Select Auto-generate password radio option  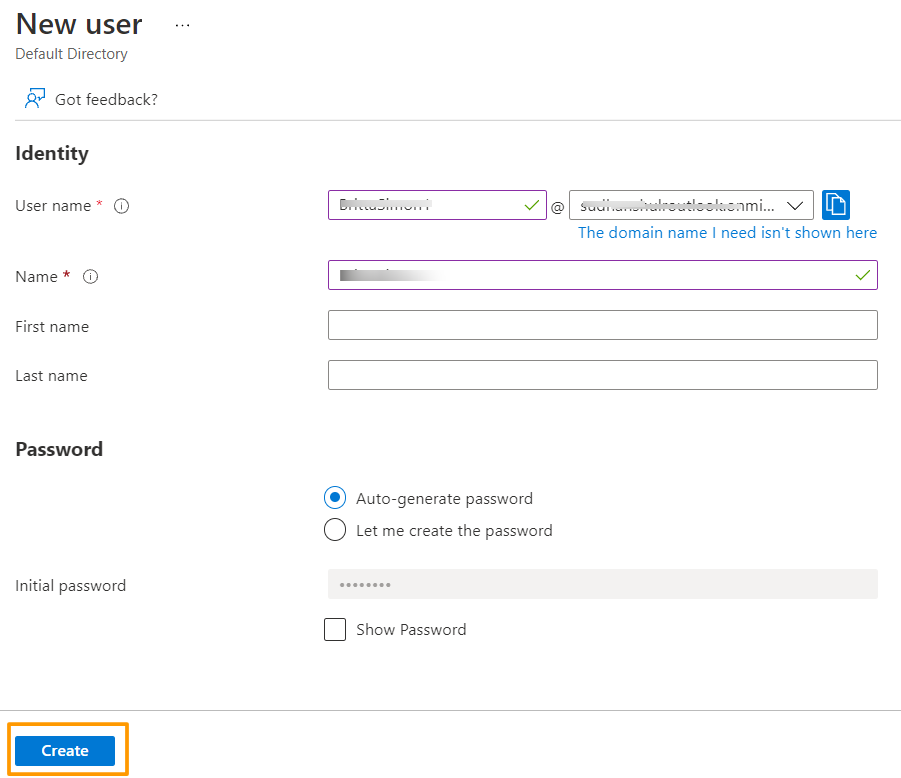335,498
